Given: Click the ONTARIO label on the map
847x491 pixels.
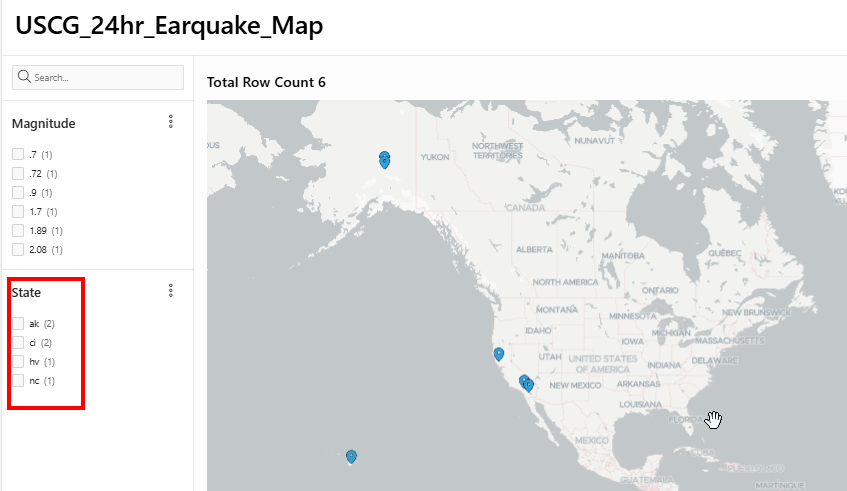Looking at the screenshot, I should click(660, 291).
